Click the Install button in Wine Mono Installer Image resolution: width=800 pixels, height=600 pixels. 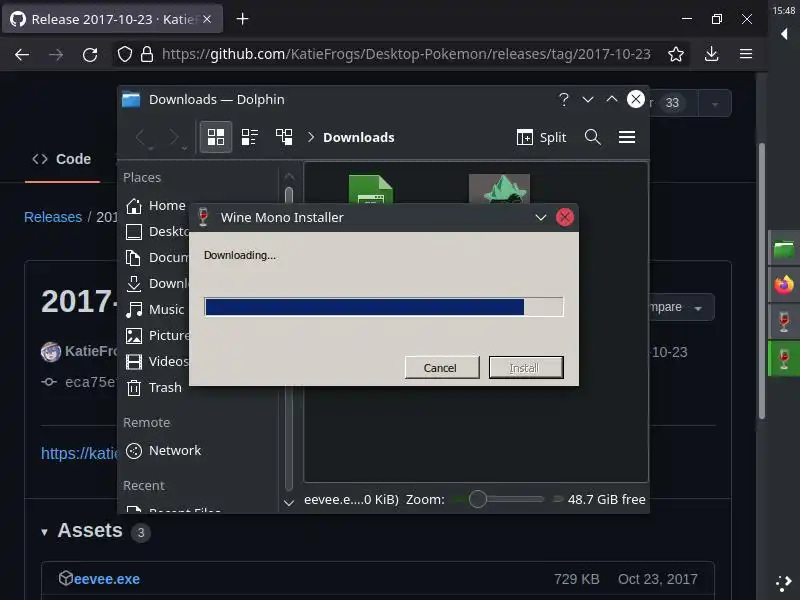[x=526, y=368]
